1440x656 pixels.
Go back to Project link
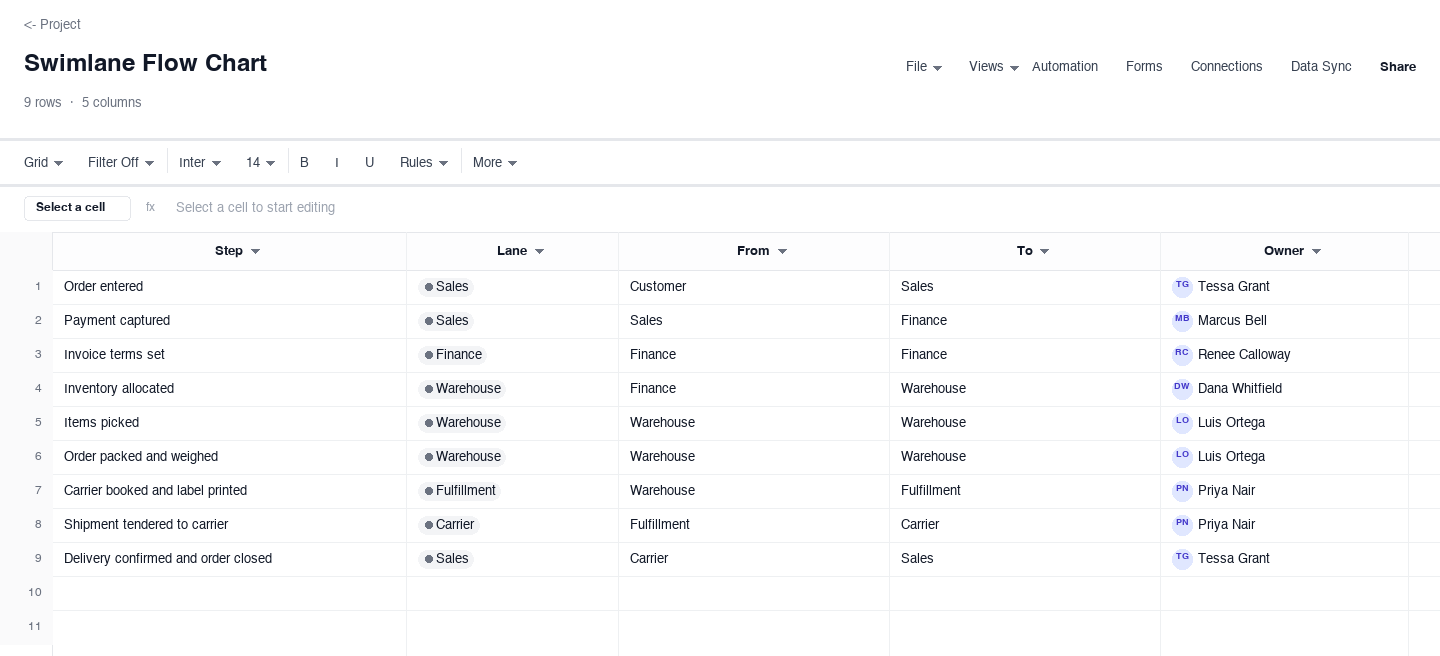[52, 24]
